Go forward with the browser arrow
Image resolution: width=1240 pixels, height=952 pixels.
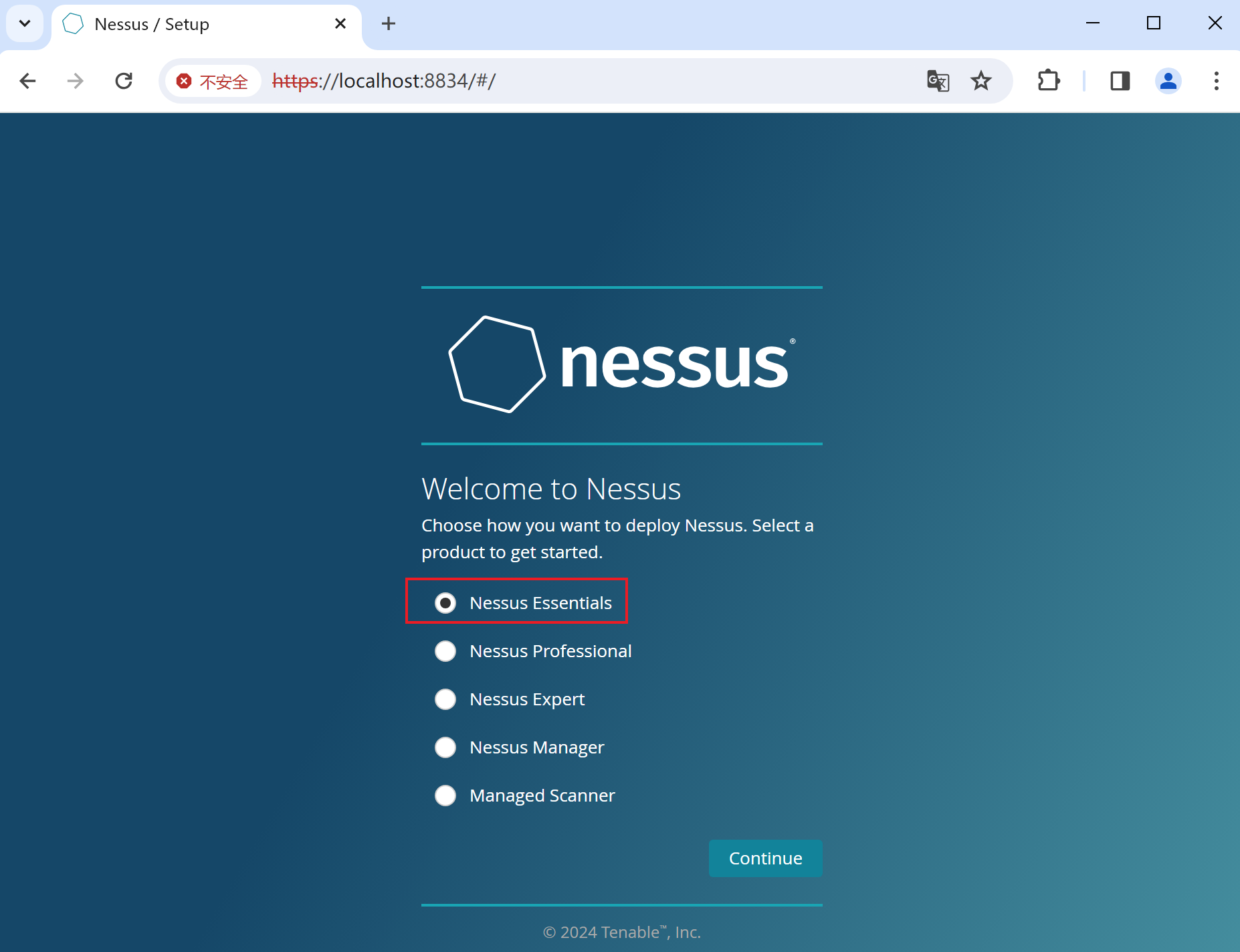pos(76,81)
